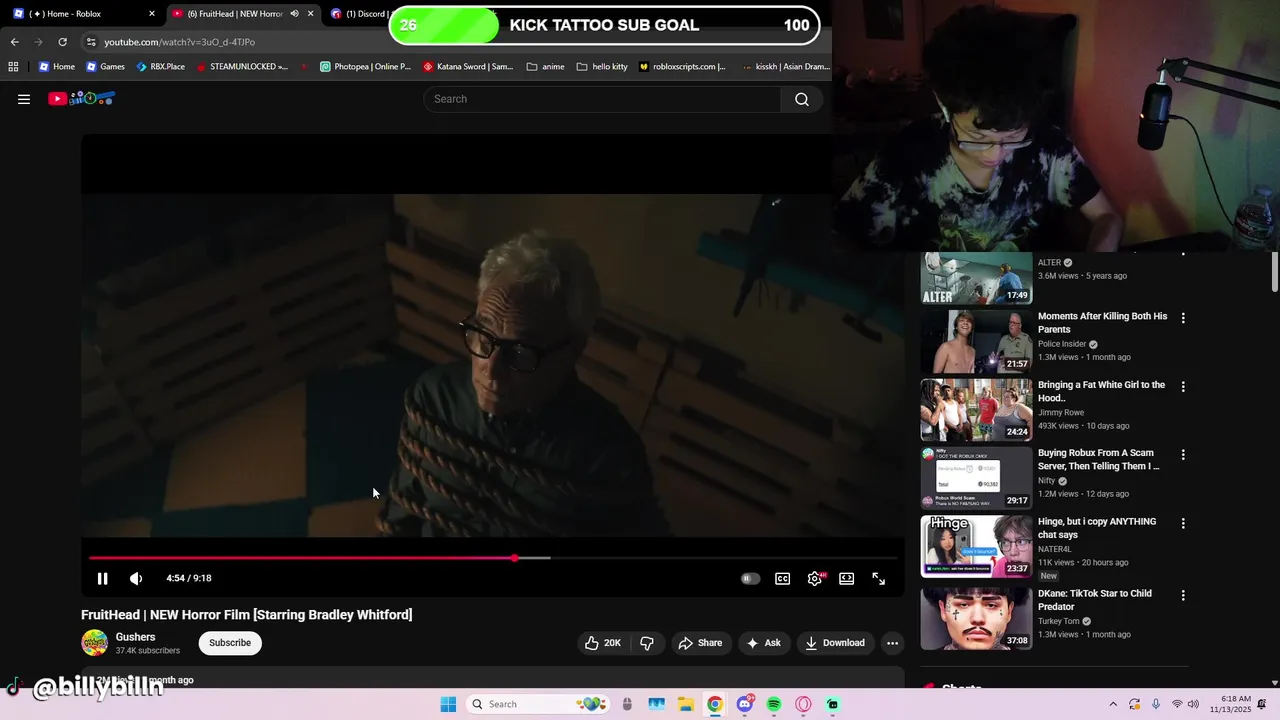Dislike the video
The height and width of the screenshot is (720, 1280).
click(x=647, y=643)
